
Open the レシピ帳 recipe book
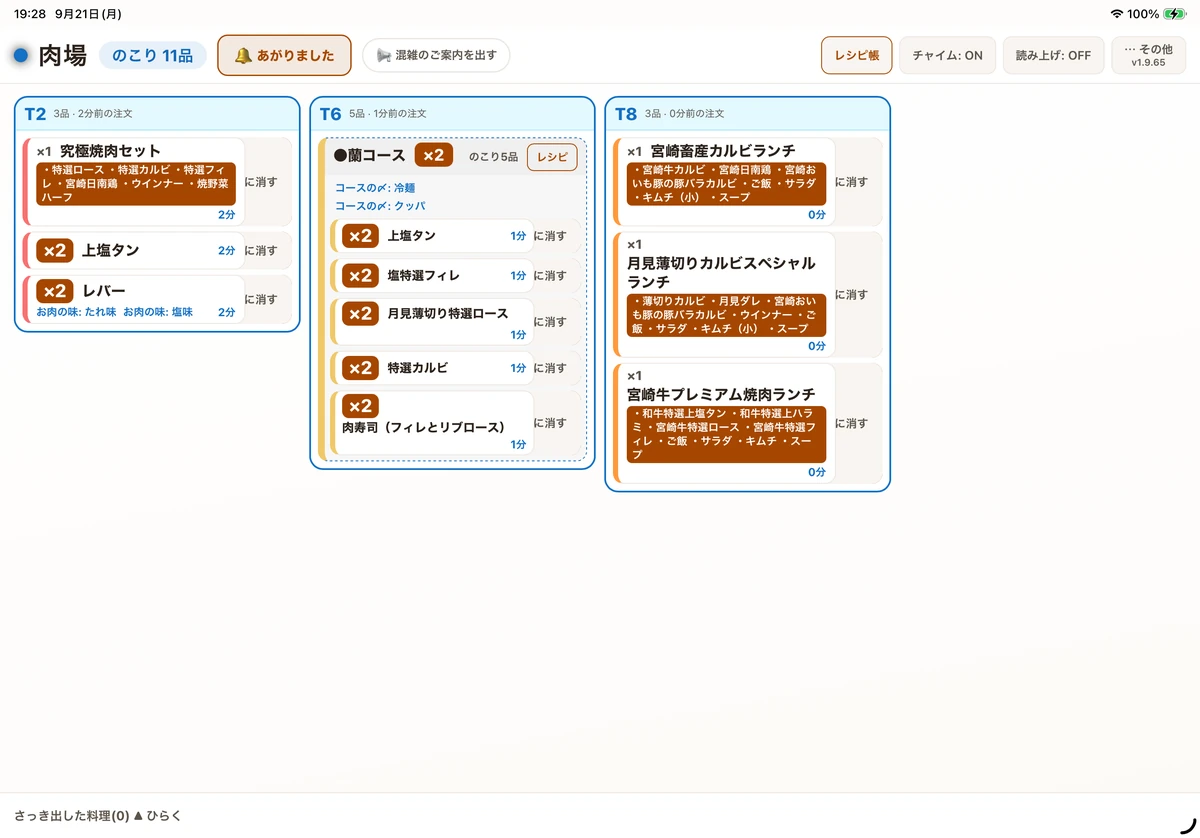click(856, 56)
